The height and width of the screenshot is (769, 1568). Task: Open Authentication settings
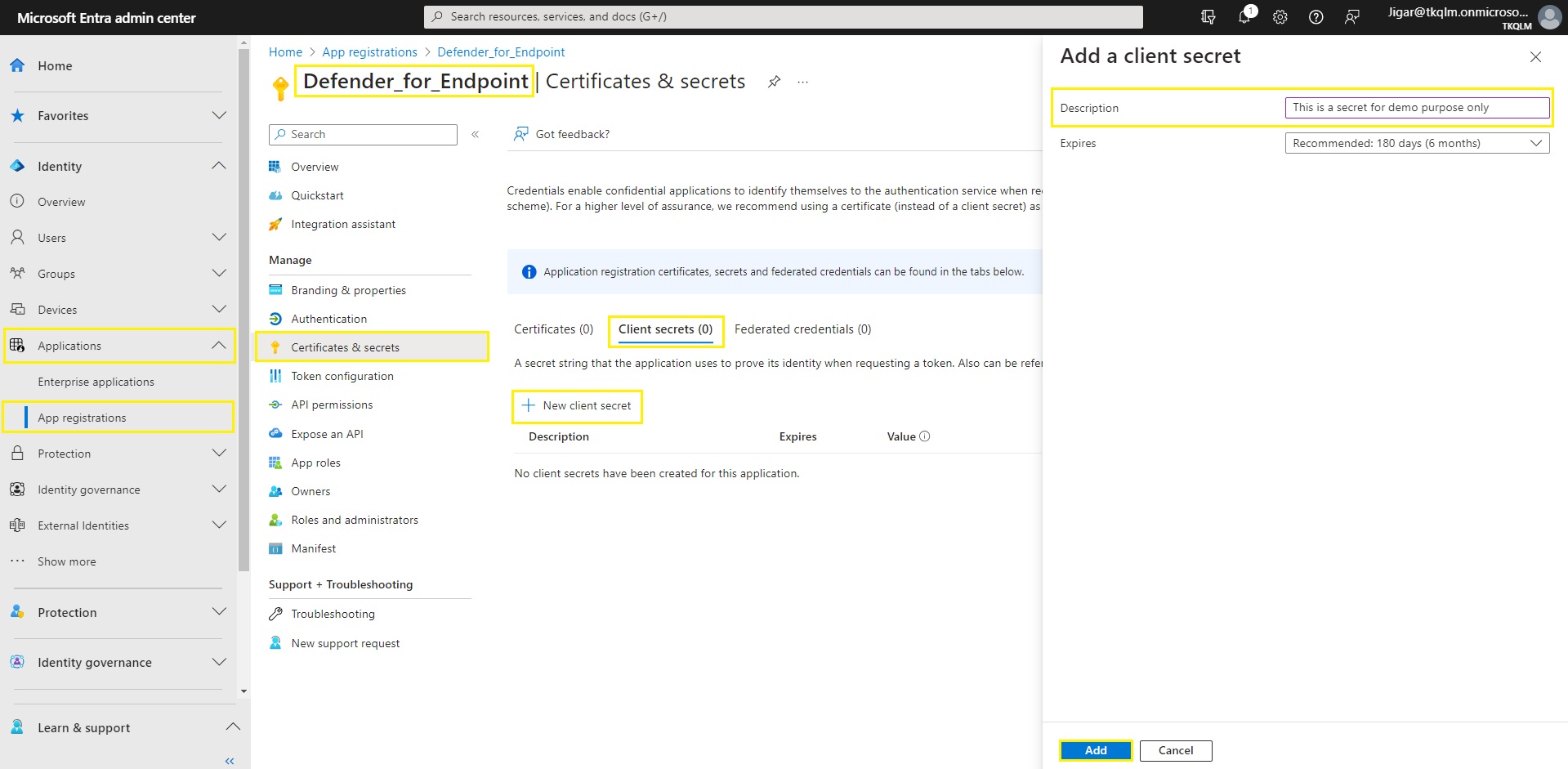(328, 319)
